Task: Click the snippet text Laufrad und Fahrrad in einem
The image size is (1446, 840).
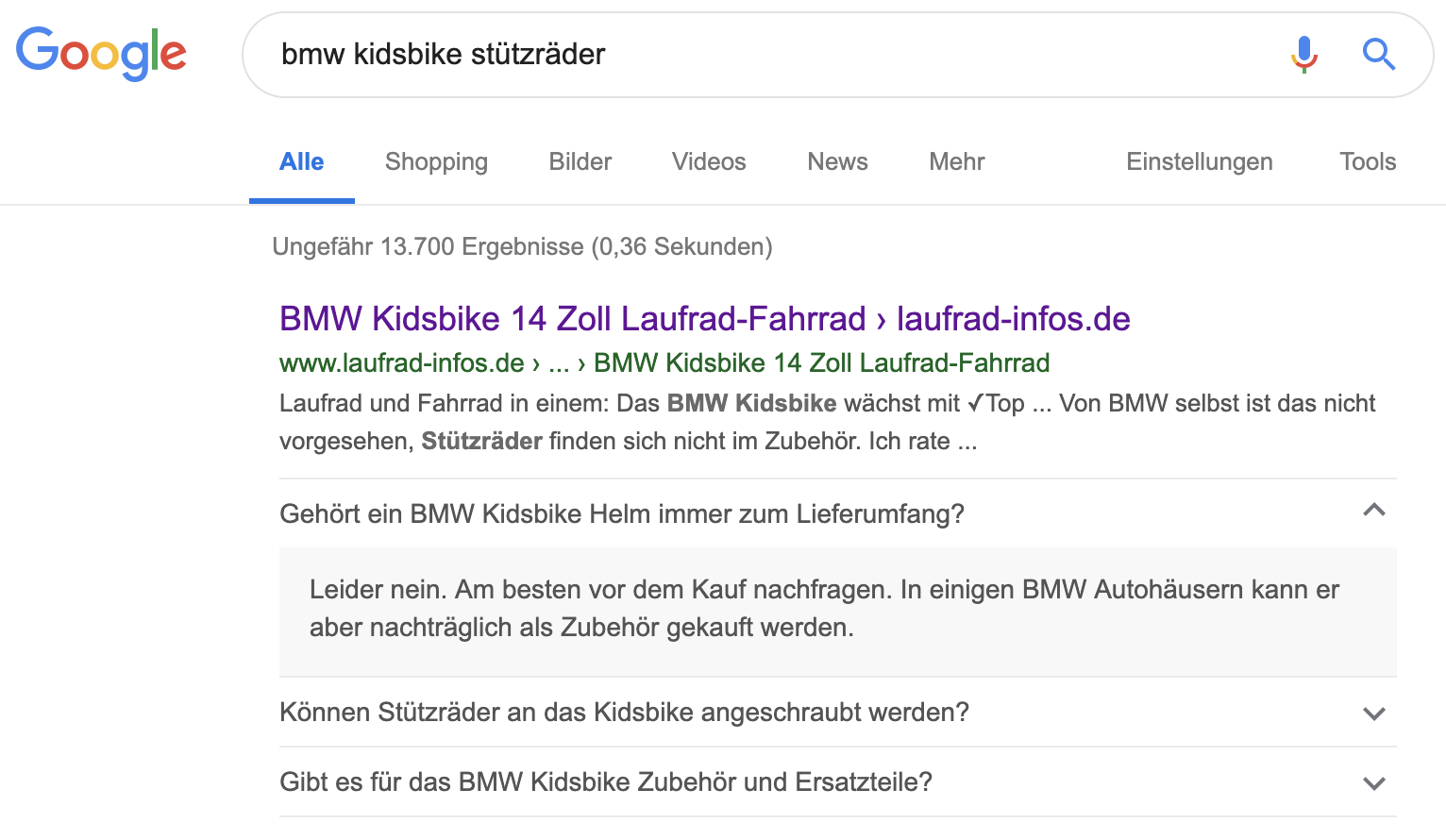Action: click(x=828, y=422)
